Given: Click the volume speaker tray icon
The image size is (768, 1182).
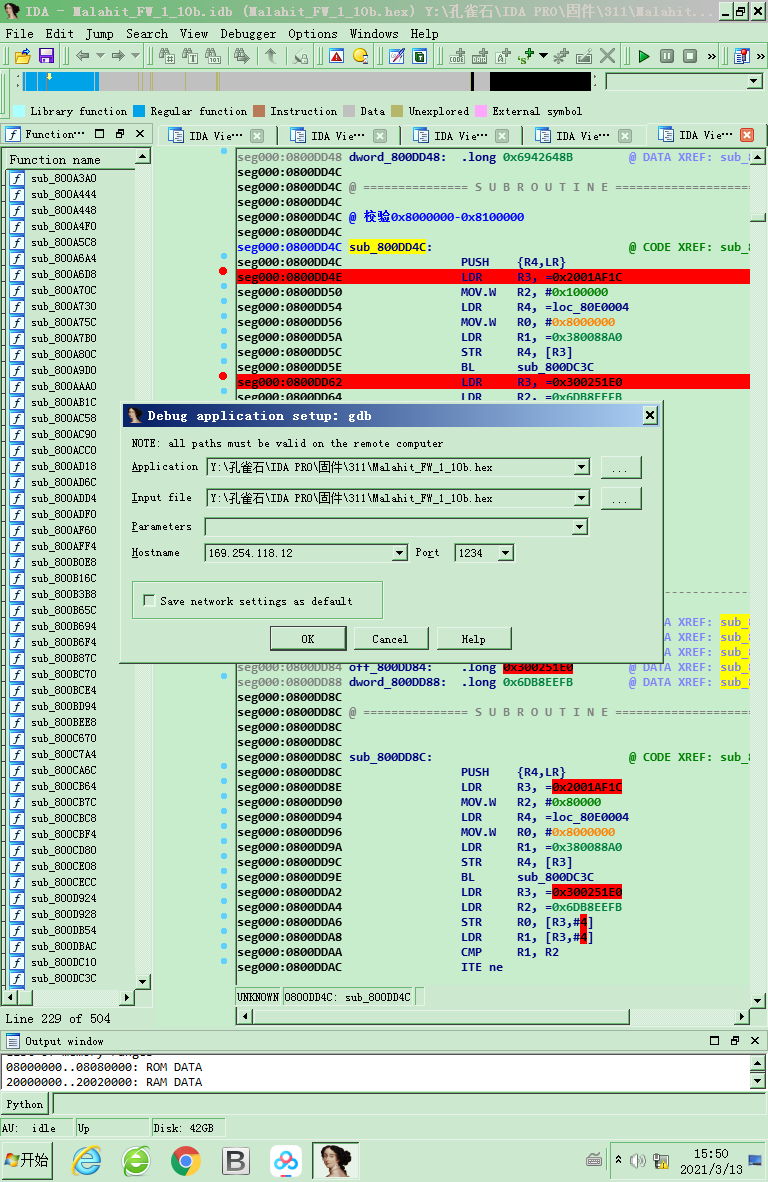Looking at the screenshot, I should [638, 1161].
